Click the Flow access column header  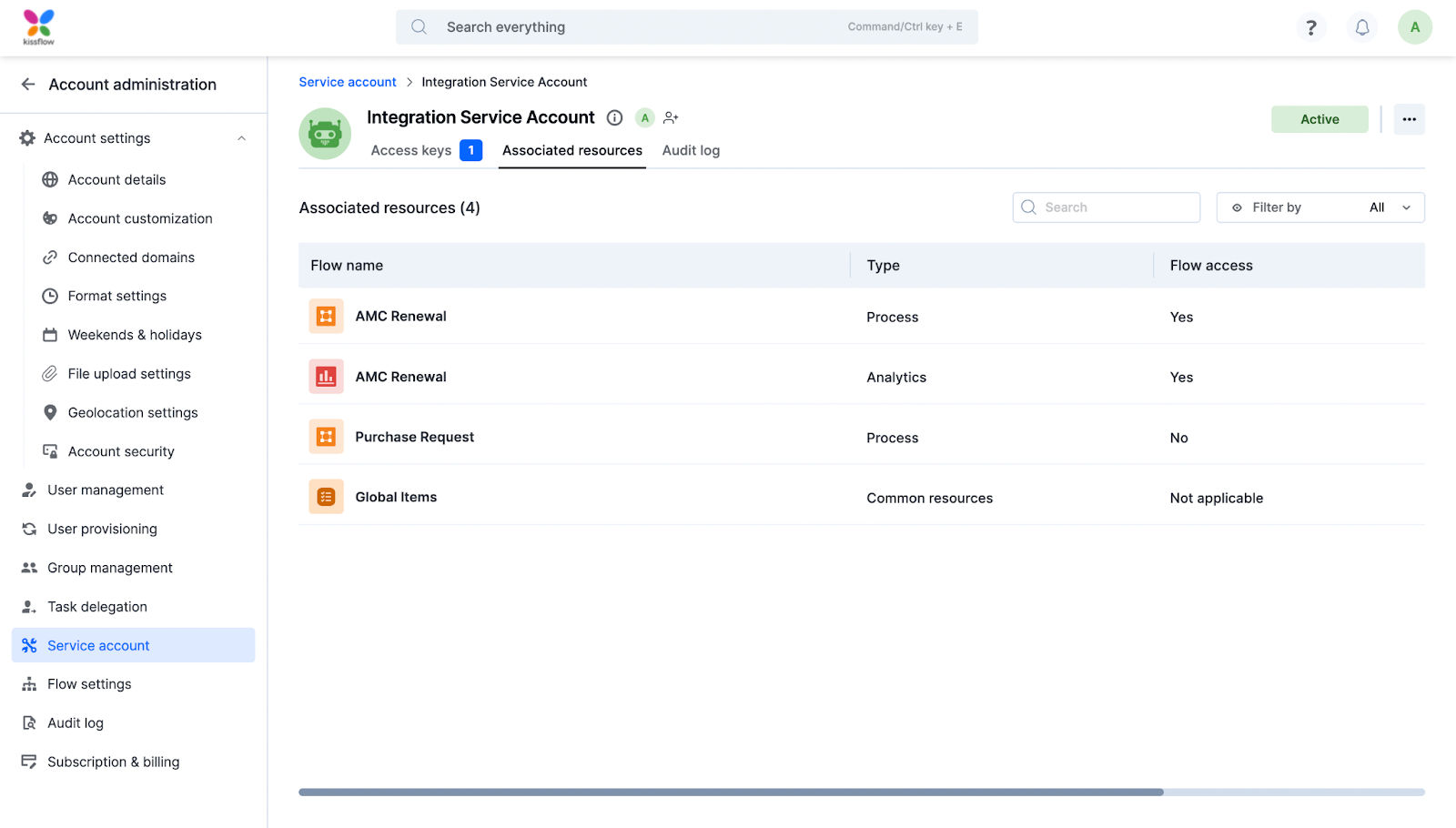click(x=1211, y=266)
